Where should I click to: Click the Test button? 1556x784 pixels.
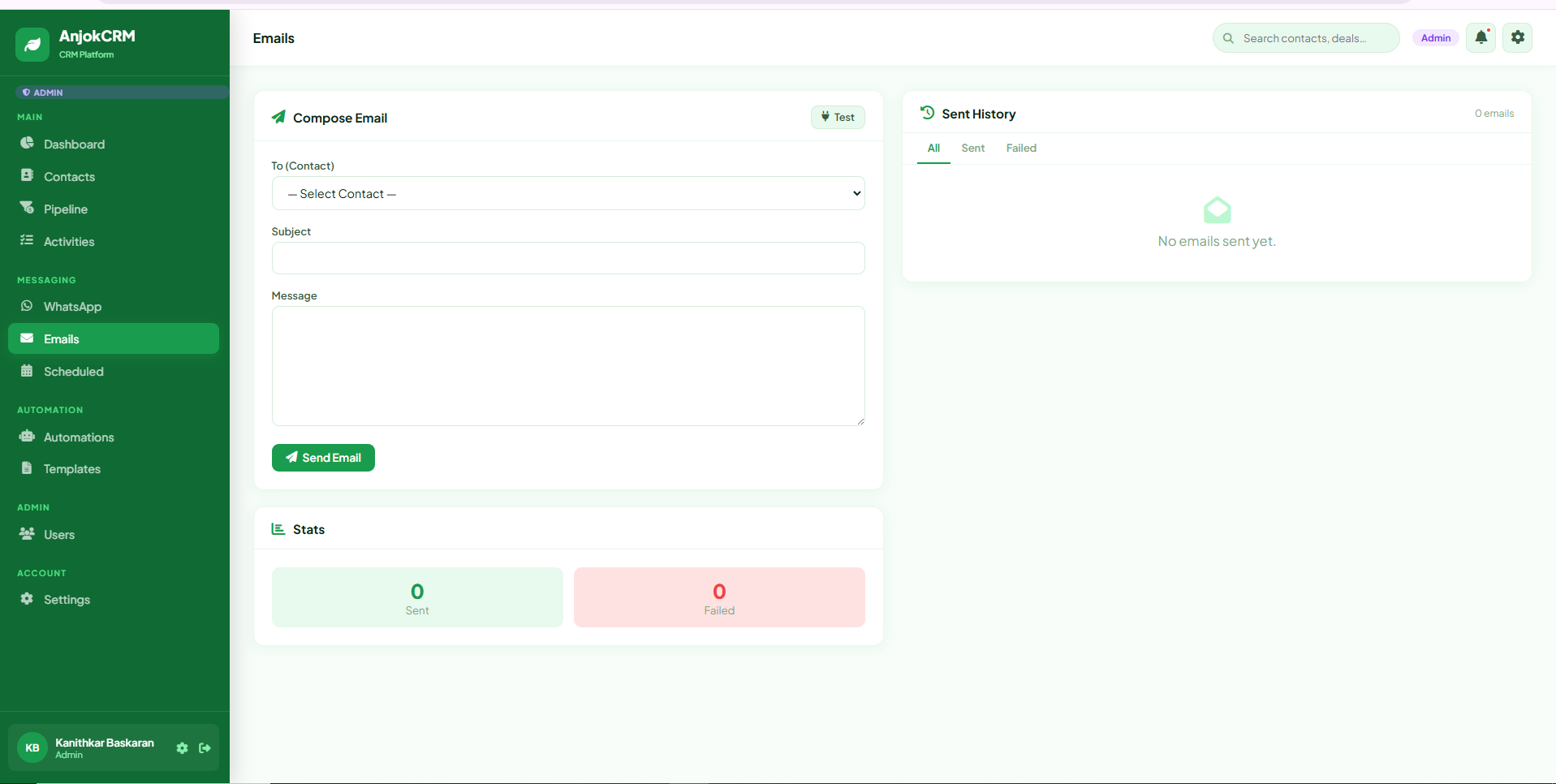pyautogui.click(x=838, y=118)
